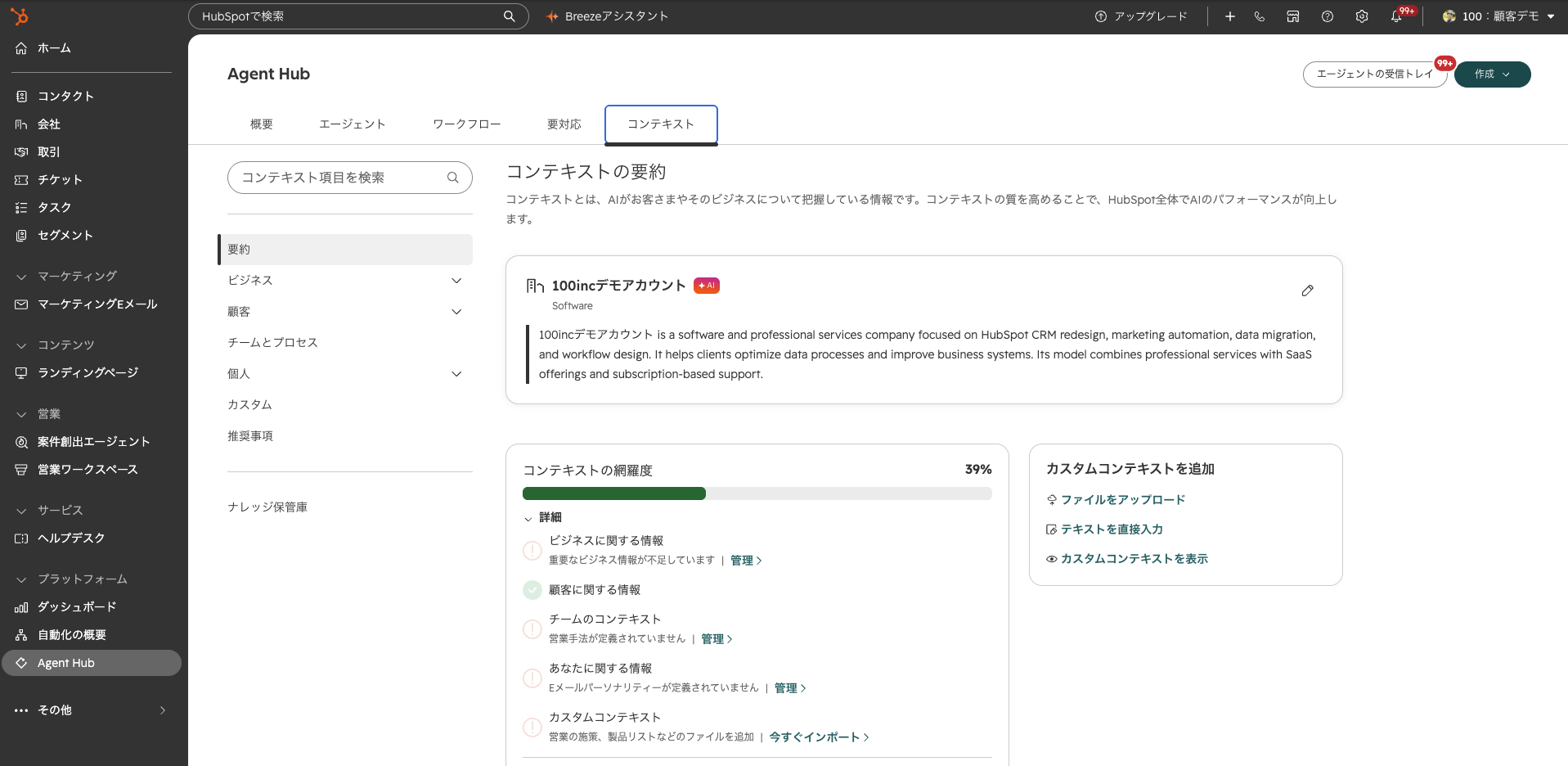This screenshot has height=766, width=1568.
Task: Open 会社 in the sidebar
Action: click(49, 124)
